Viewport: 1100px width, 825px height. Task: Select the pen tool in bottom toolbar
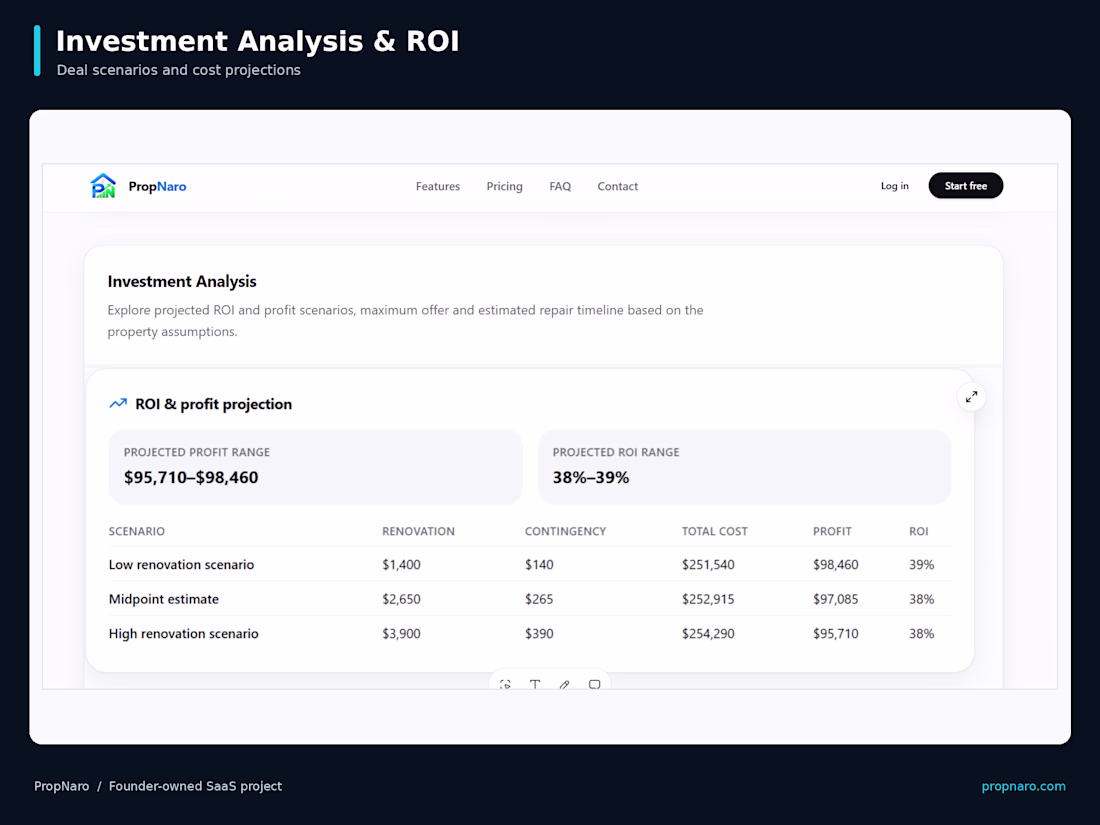tap(565, 684)
